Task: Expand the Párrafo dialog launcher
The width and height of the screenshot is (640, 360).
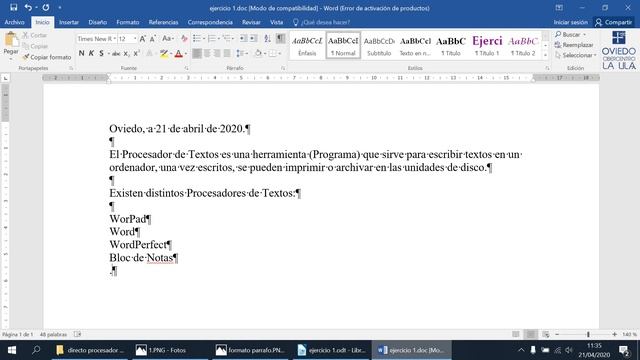Action: (x=283, y=68)
